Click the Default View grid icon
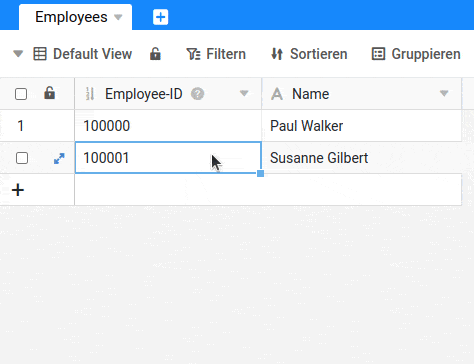The image size is (474, 364). (40, 54)
